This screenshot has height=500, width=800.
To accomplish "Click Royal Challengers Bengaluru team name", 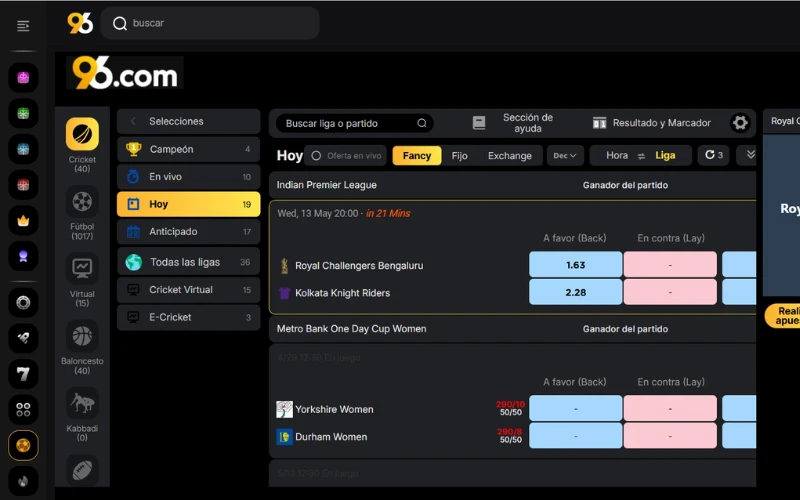I will [359, 266].
